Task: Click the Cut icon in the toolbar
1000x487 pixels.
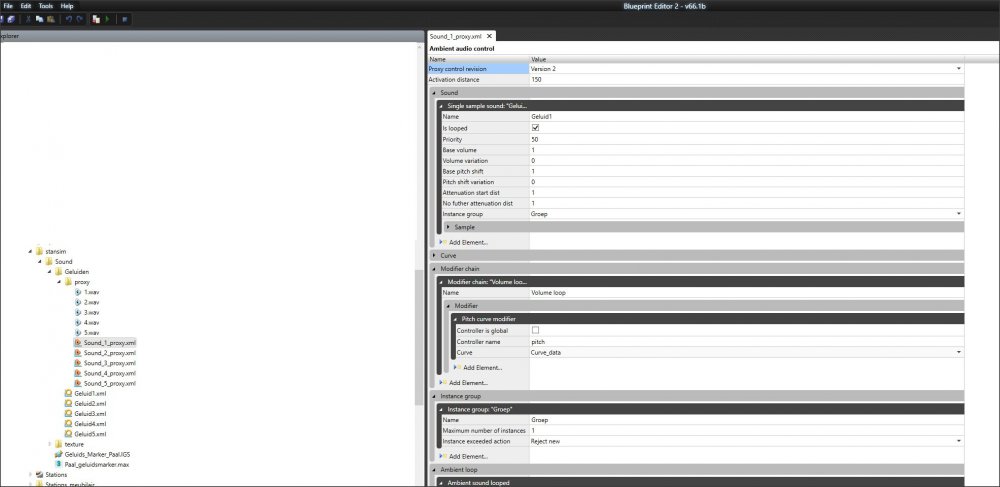Action: click(27, 19)
